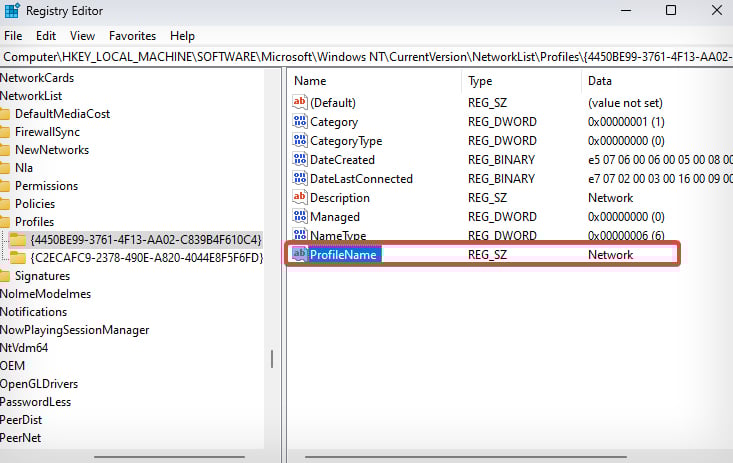
Task: Select the Permissions key label
Action: tap(46, 186)
